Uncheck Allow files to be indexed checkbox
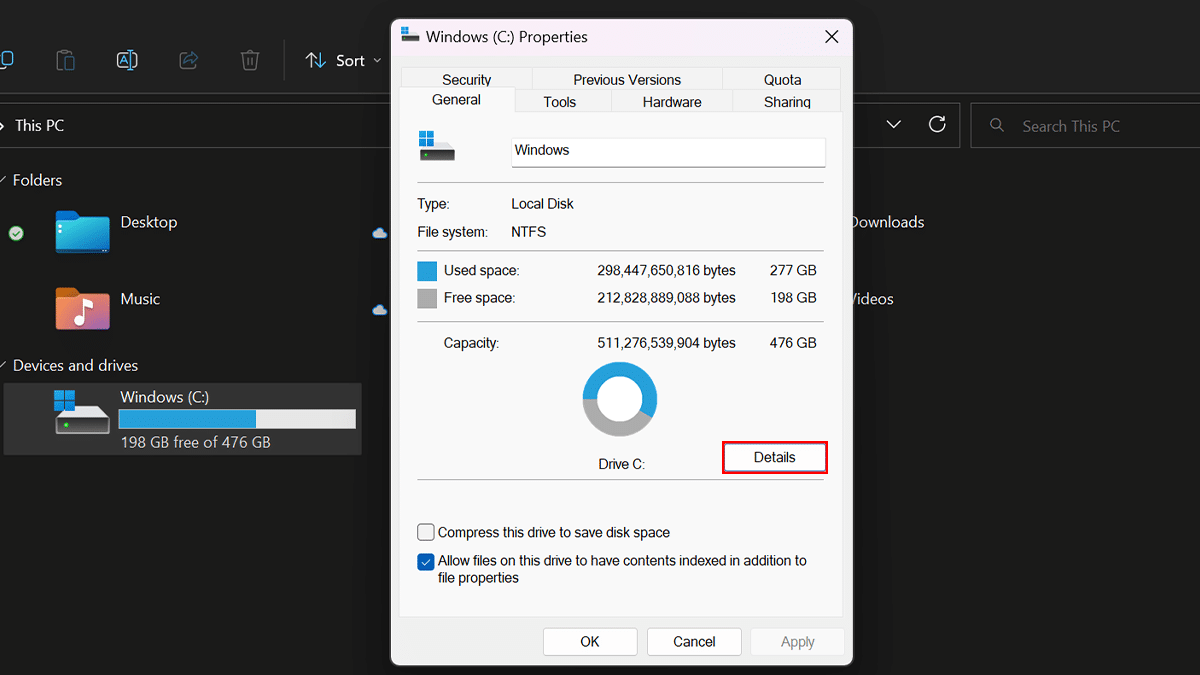Image resolution: width=1200 pixels, height=675 pixels. tap(426, 562)
